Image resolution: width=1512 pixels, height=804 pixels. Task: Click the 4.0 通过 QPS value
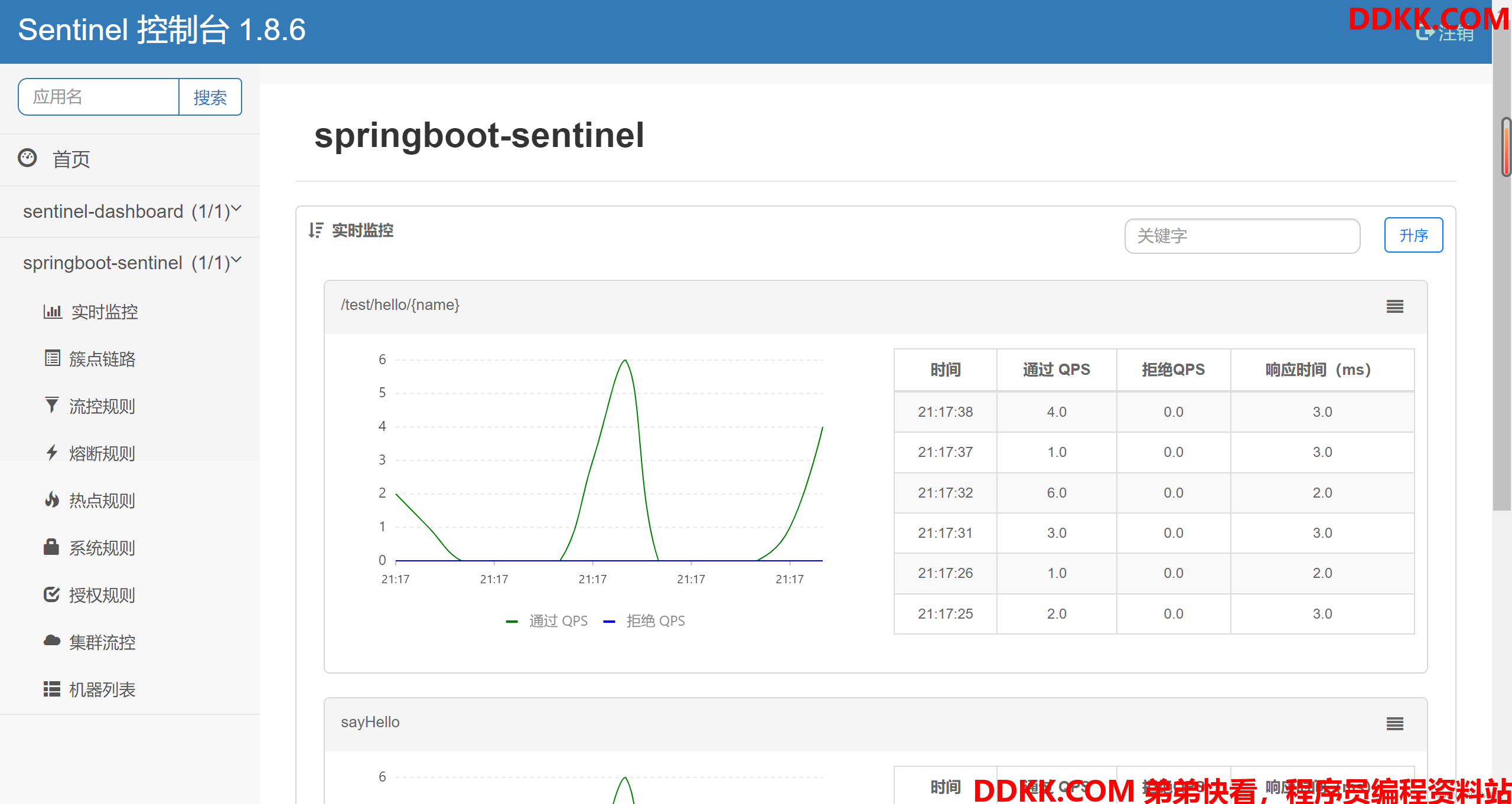pyautogui.click(x=1057, y=412)
